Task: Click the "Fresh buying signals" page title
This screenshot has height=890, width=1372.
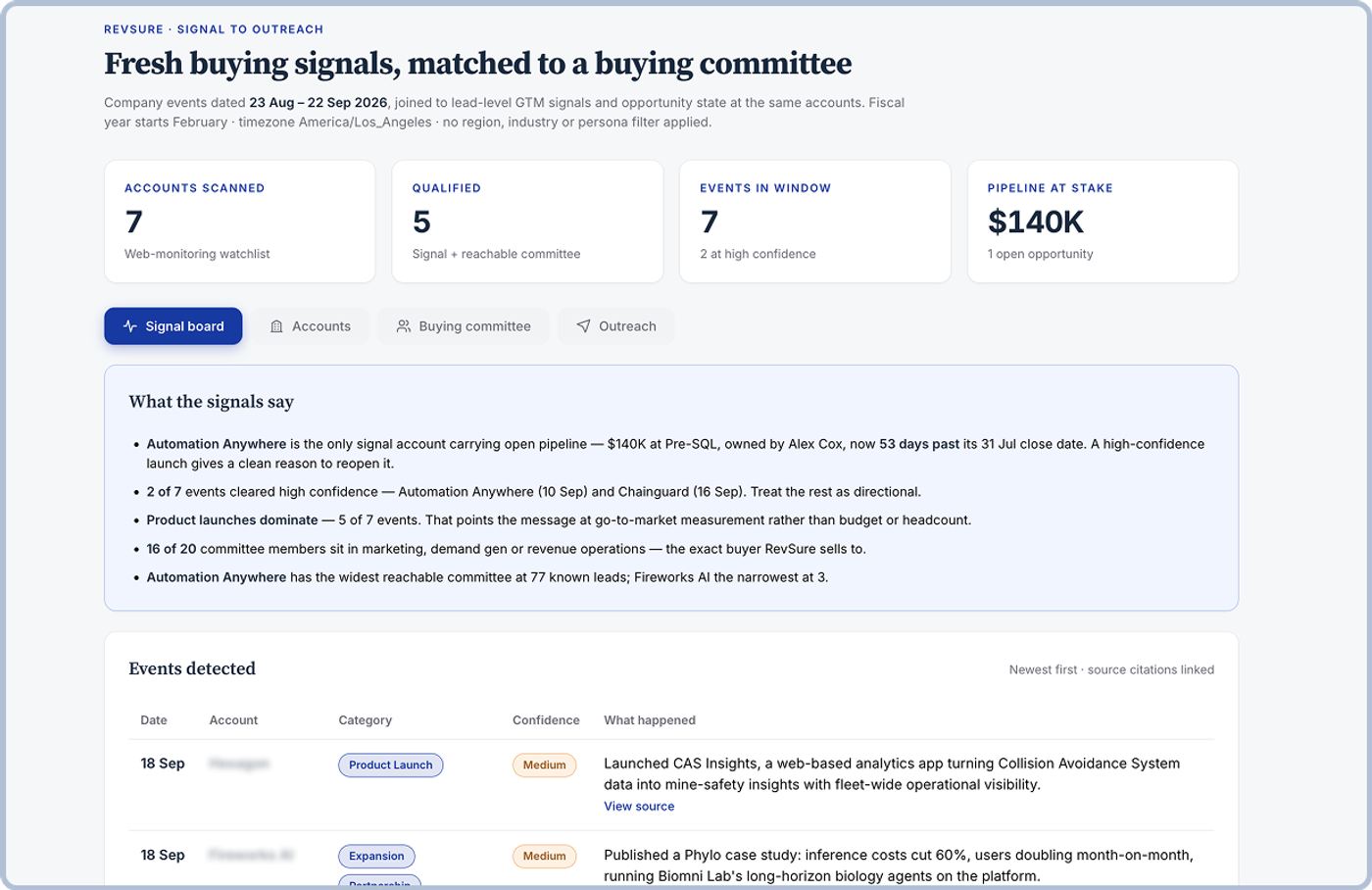Action: [477, 64]
